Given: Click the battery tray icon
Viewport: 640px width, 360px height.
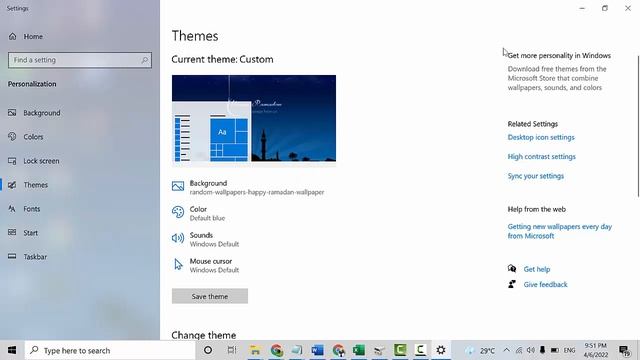Looking at the screenshot, I should tap(555, 350).
